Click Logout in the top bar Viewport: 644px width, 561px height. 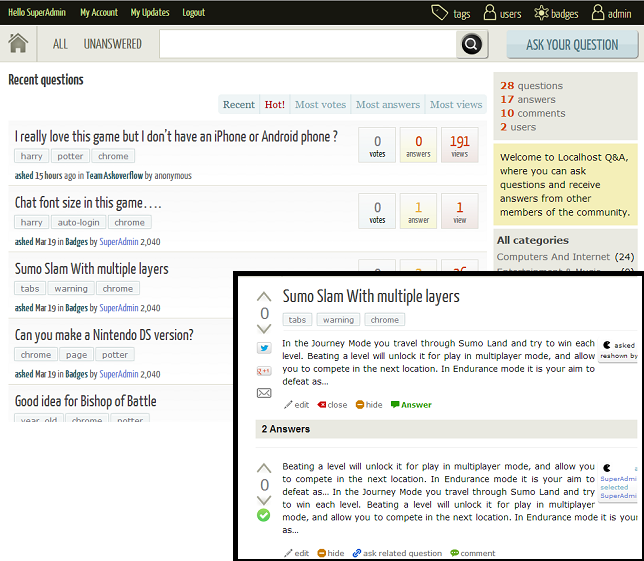(193, 13)
